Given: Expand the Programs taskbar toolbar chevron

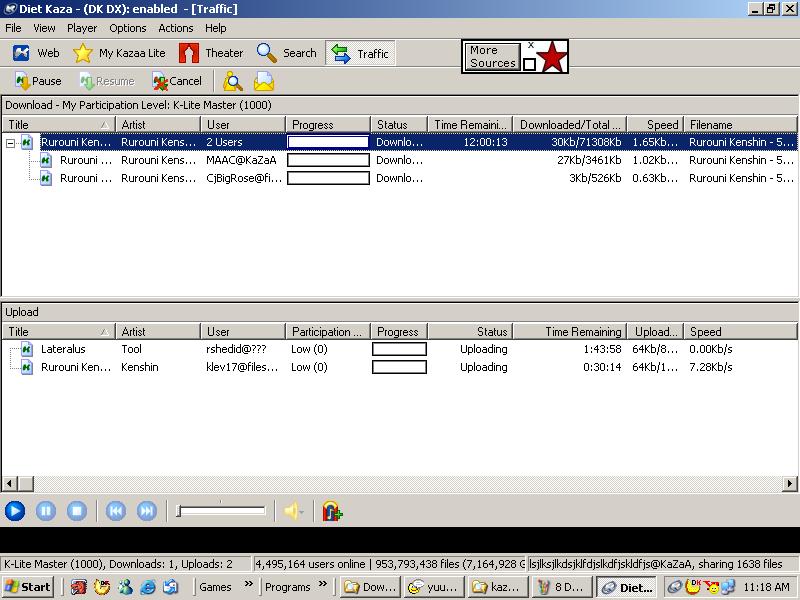Looking at the screenshot, I should [323, 586].
